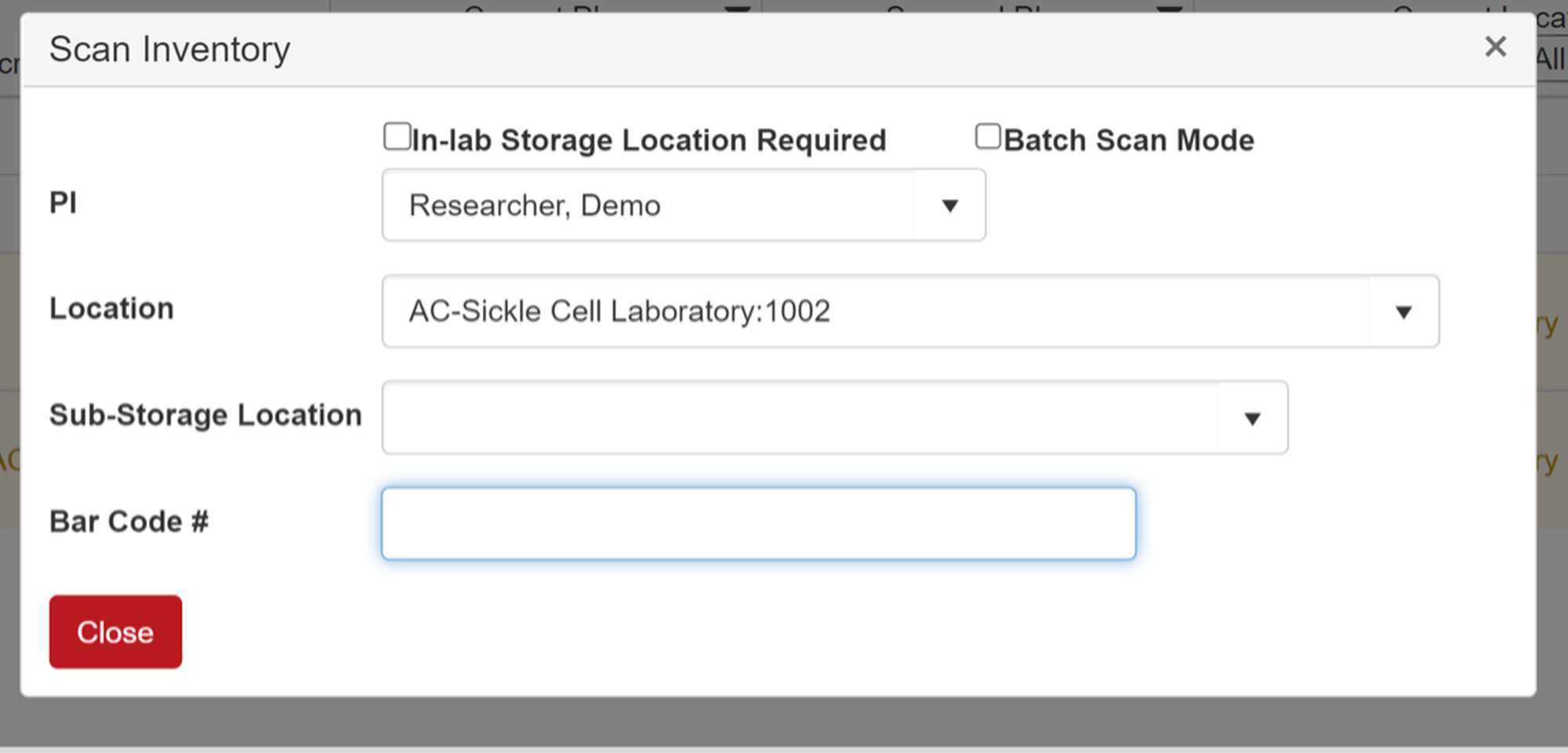Screen dimensions: 1568x753
Task: Enable In-lab Storage Location Required
Action: (397, 135)
